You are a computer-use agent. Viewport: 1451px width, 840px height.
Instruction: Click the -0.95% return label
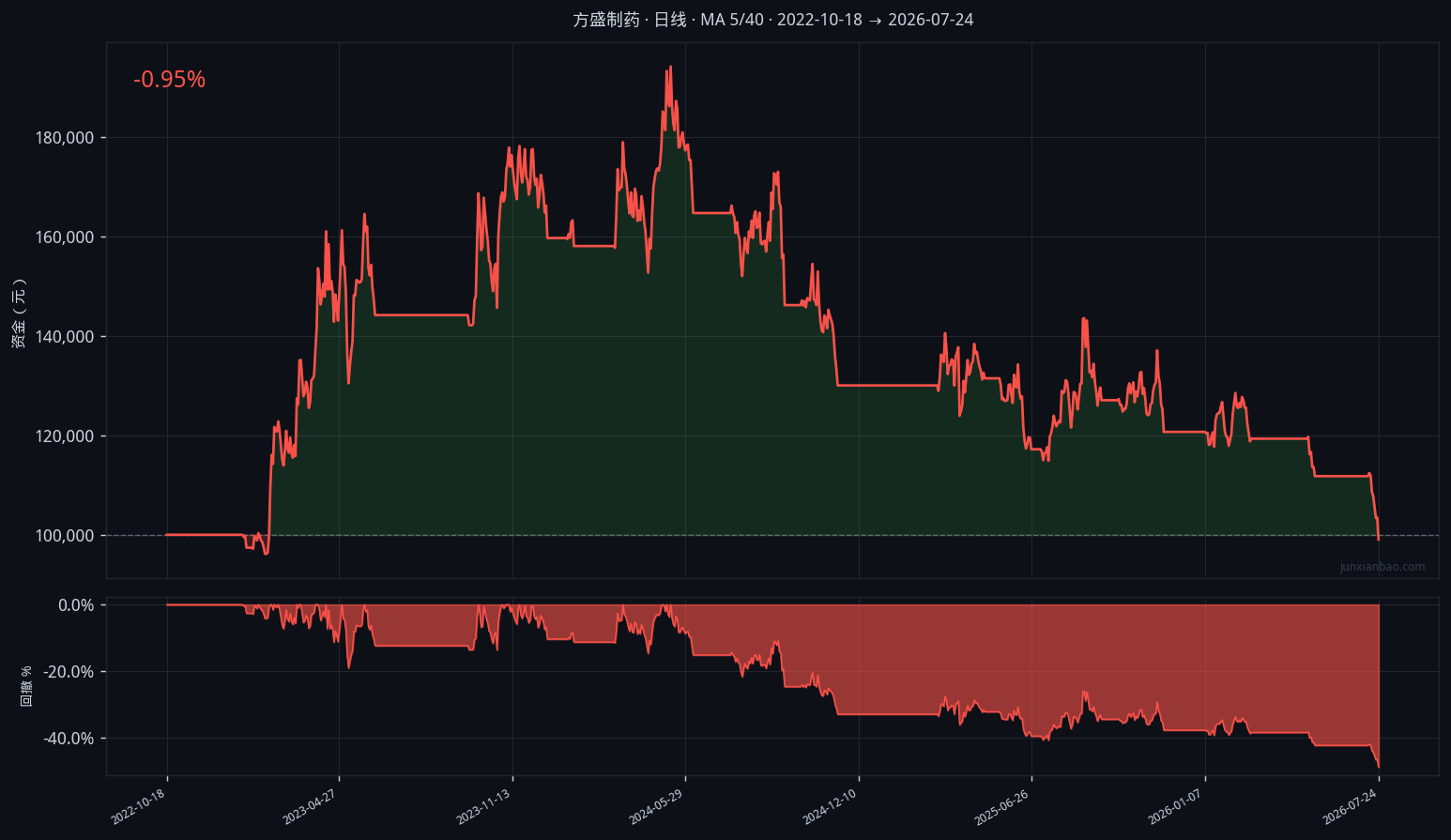[169, 80]
